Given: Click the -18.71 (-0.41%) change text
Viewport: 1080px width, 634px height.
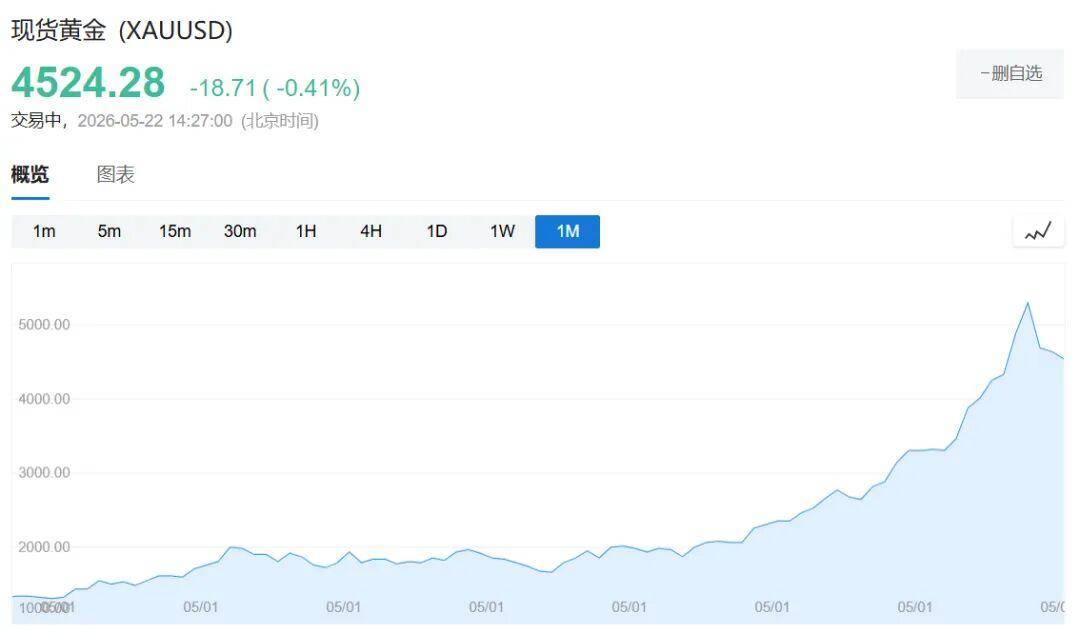Looking at the screenshot, I should (x=275, y=88).
